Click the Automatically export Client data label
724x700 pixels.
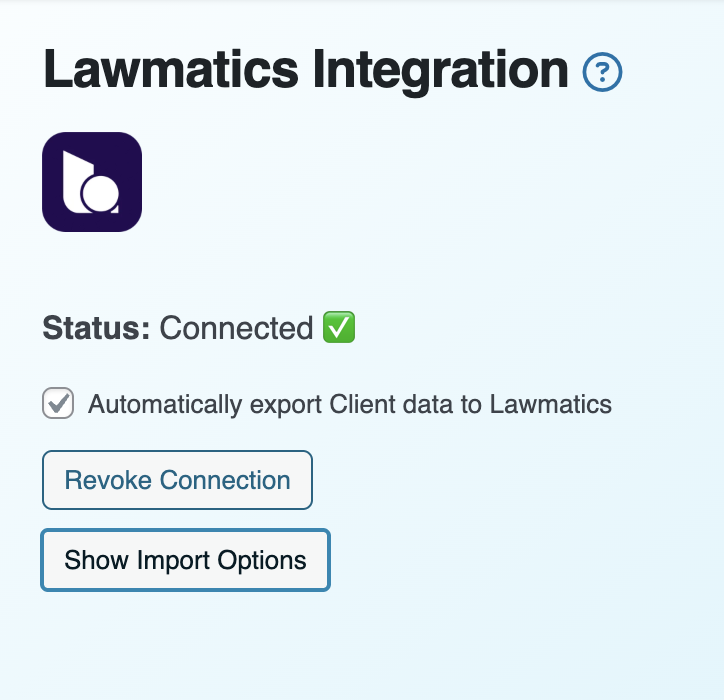click(350, 404)
